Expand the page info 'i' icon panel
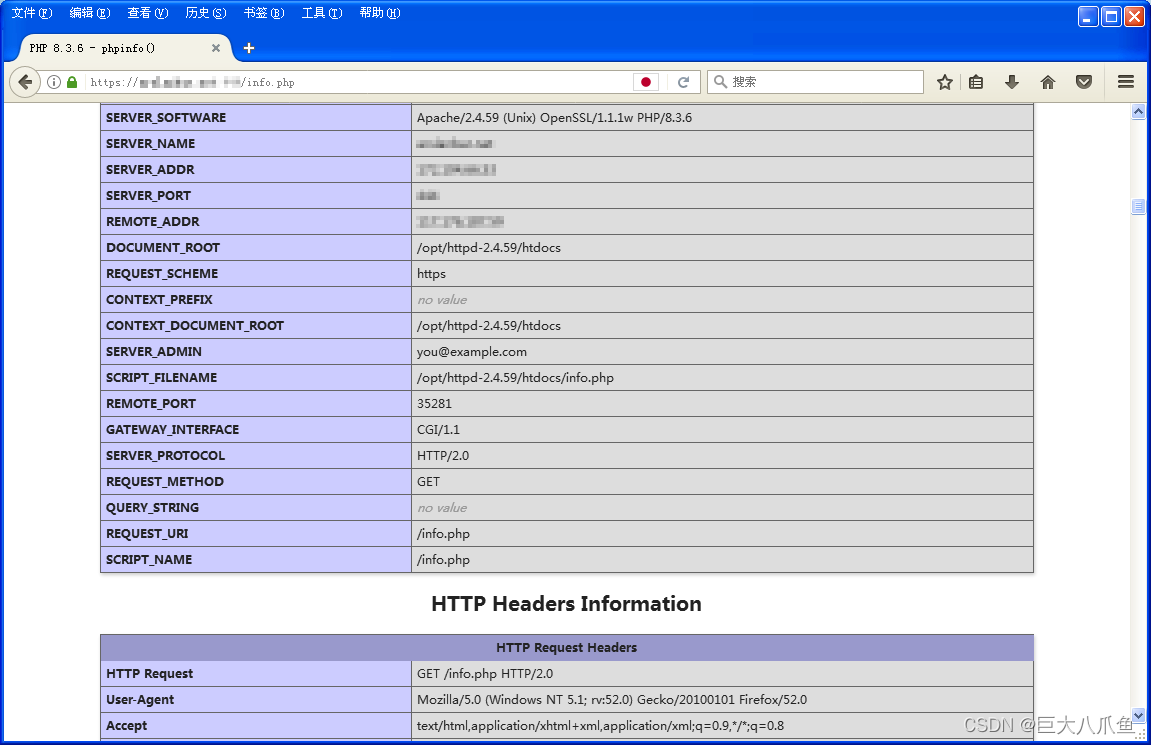This screenshot has width=1151, height=745. [53, 83]
